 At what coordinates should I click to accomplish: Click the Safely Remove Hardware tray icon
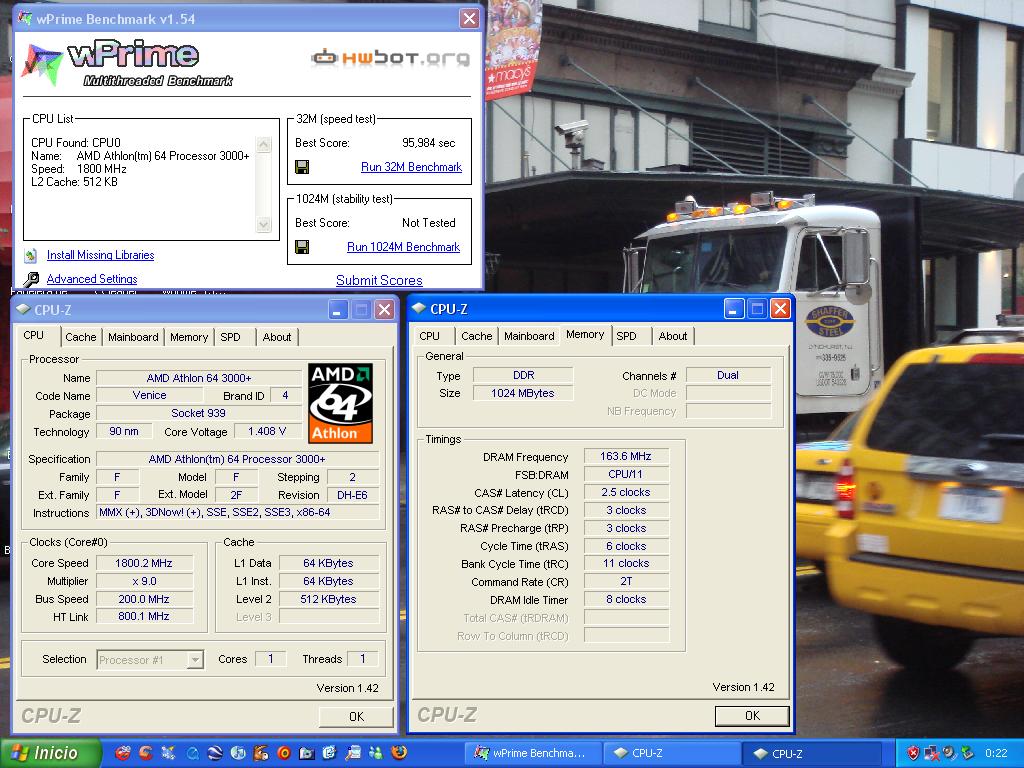pyautogui.click(x=968, y=753)
